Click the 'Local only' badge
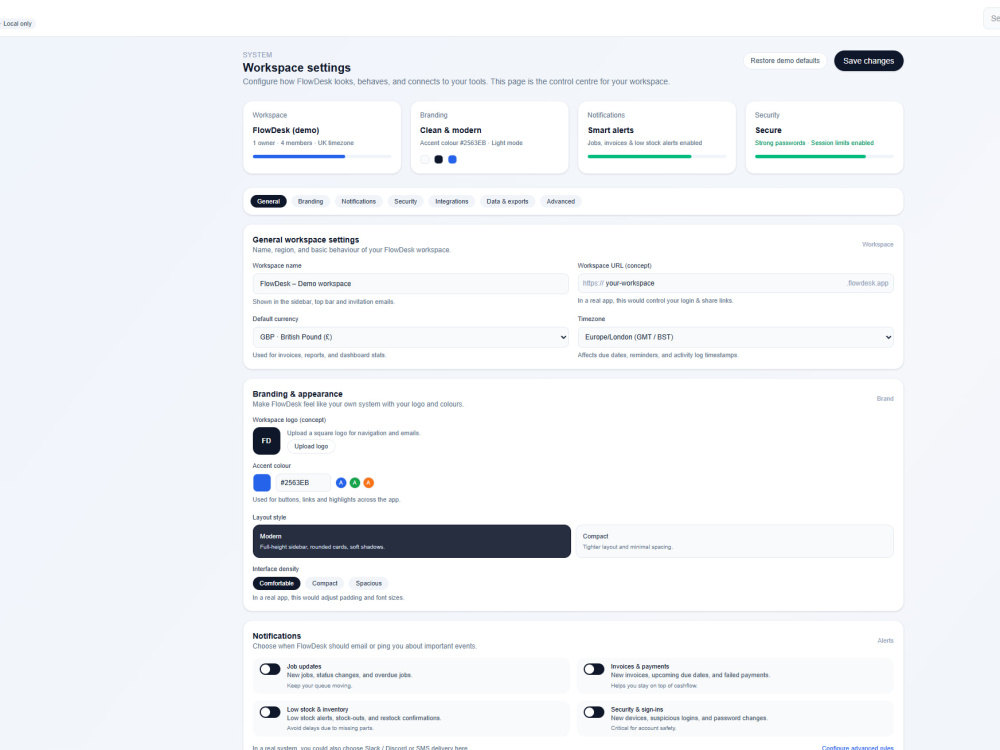The height and width of the screenshot is (750, 1000). tap(17, 24)
